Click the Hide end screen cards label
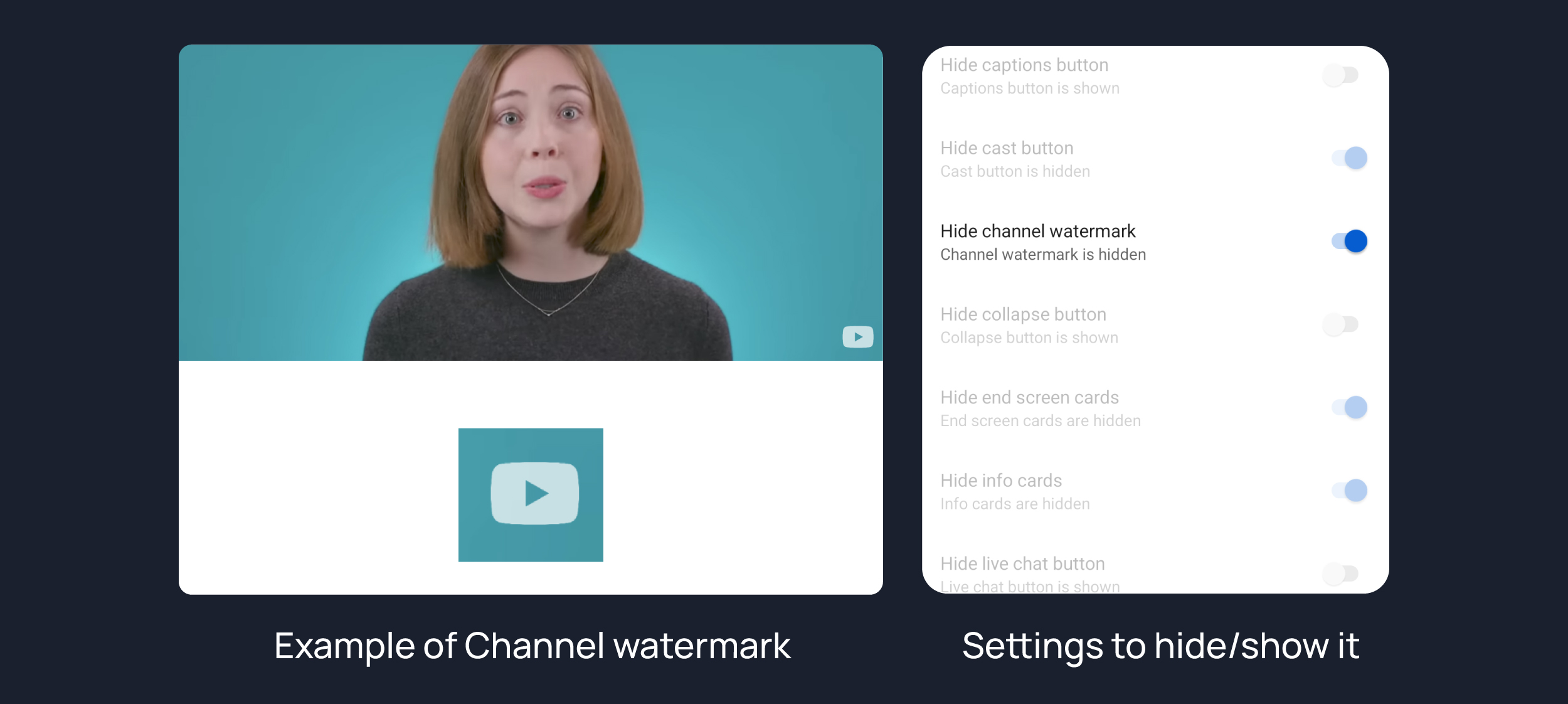1568x704 pixels. click(1029, 398)
